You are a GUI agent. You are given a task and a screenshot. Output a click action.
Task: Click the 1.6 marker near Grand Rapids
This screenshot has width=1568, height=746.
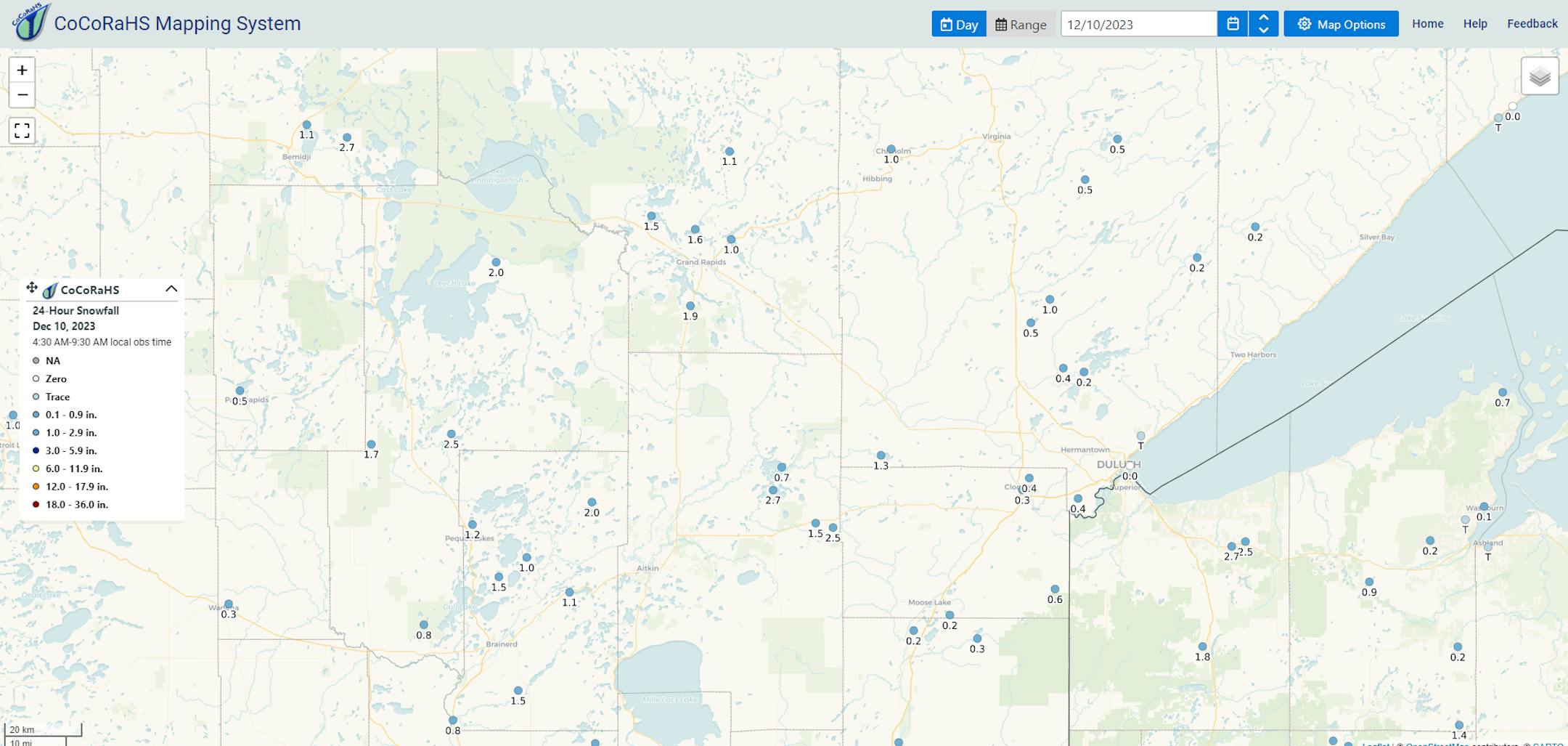695,230
